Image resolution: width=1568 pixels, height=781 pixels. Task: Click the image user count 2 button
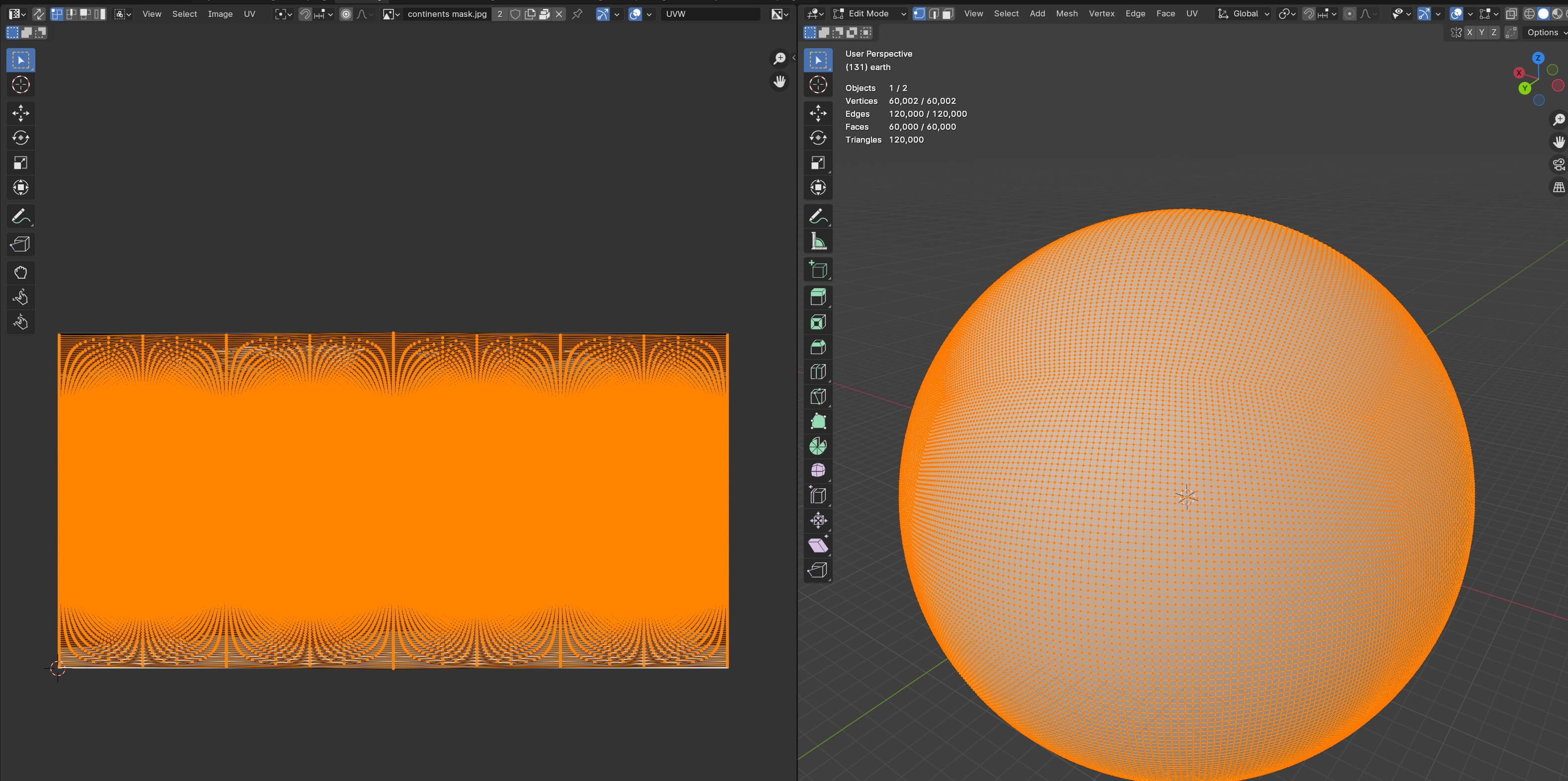tap(500, 13)
